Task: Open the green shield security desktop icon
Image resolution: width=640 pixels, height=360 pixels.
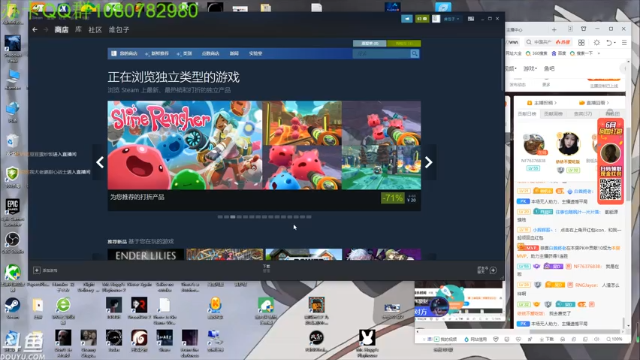Action: coord(13,174)
